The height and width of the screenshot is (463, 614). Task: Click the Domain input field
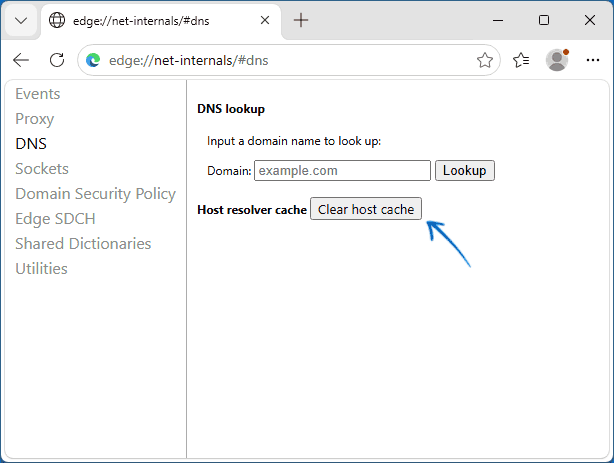(x=342, y=170)
